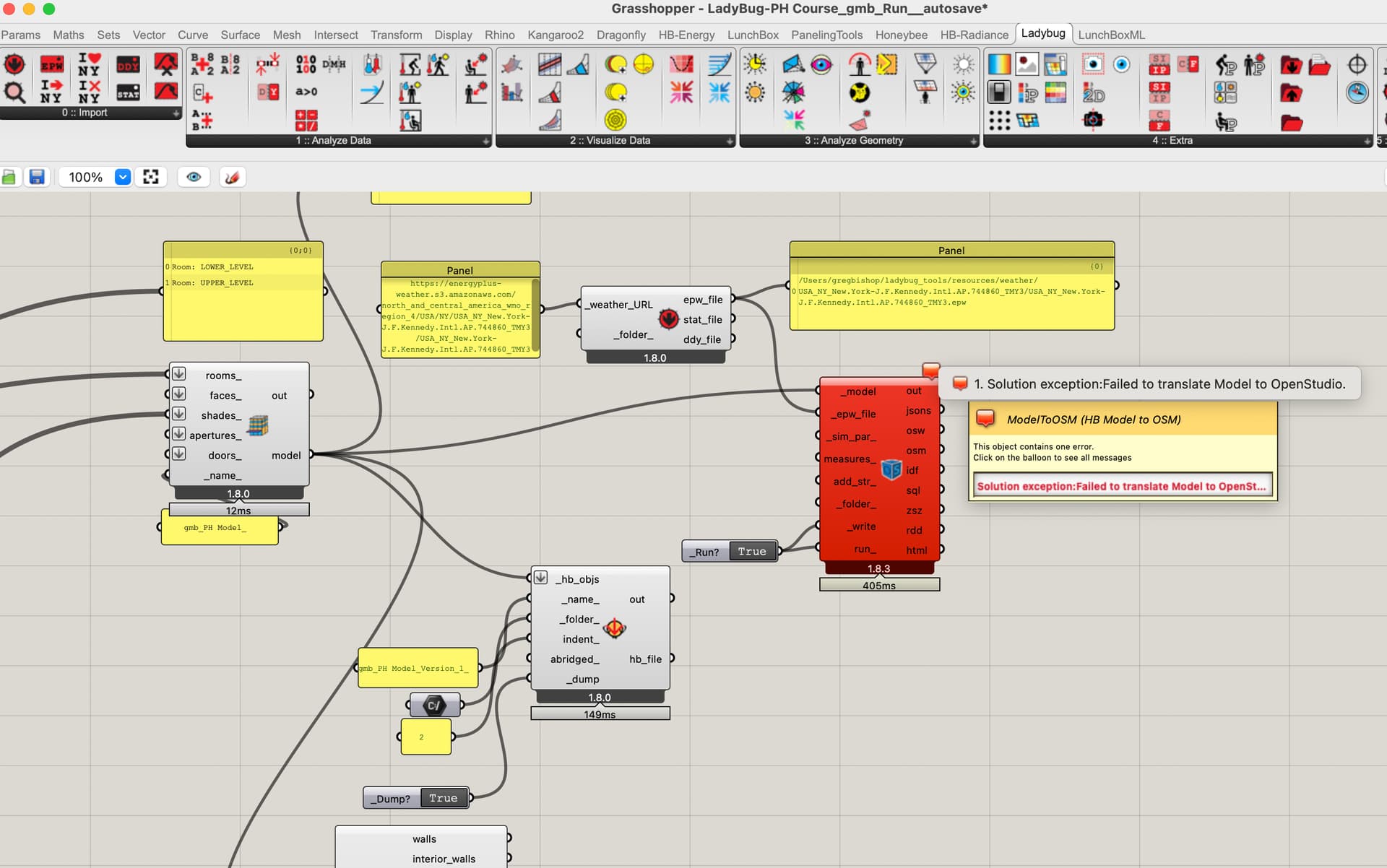Select the yellow panel containing value 2
This screenshot has height=868, width=1387.
(x=425, y=737)
